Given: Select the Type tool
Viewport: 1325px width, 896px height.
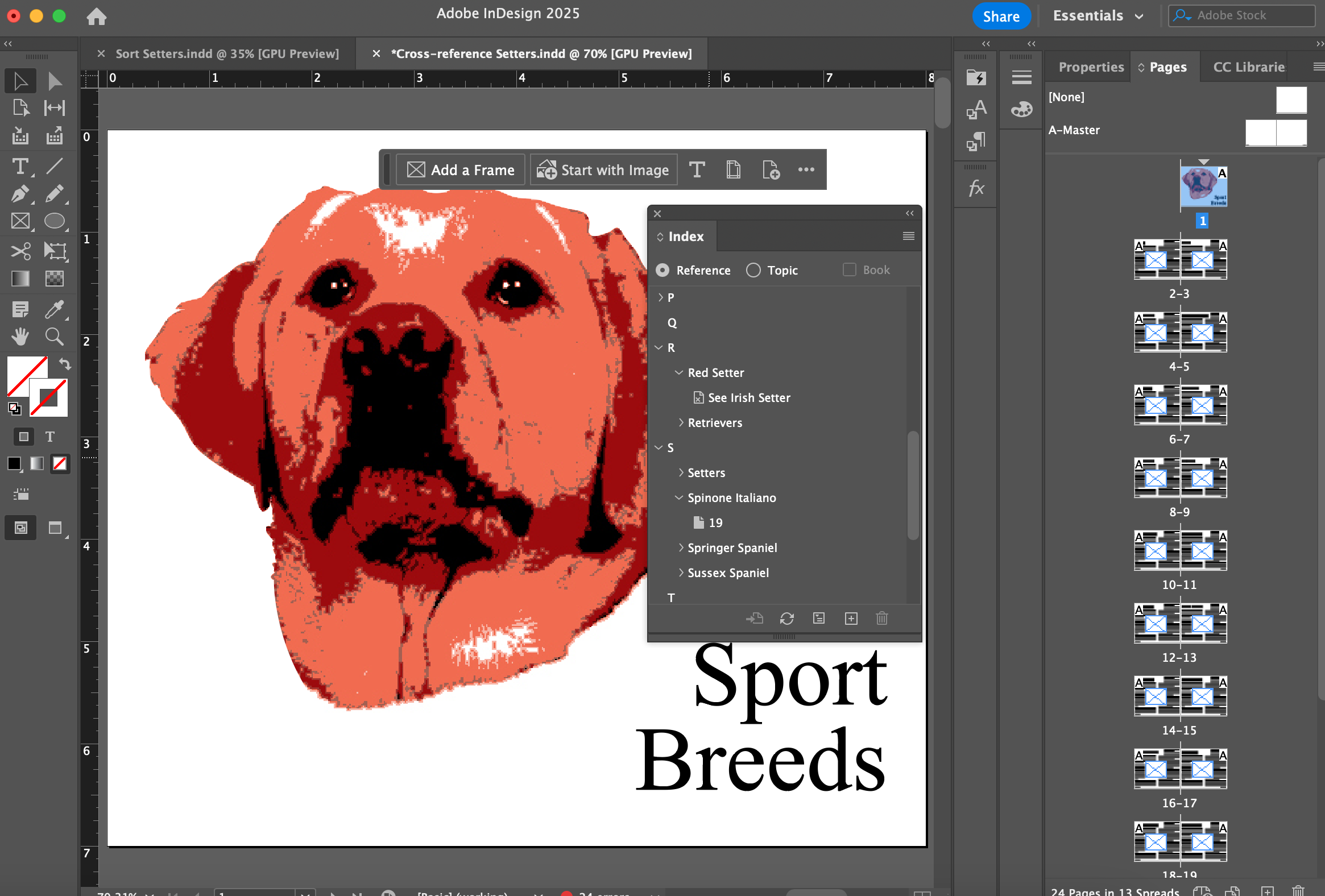Looking at the screenshot, I should [20, 167].
